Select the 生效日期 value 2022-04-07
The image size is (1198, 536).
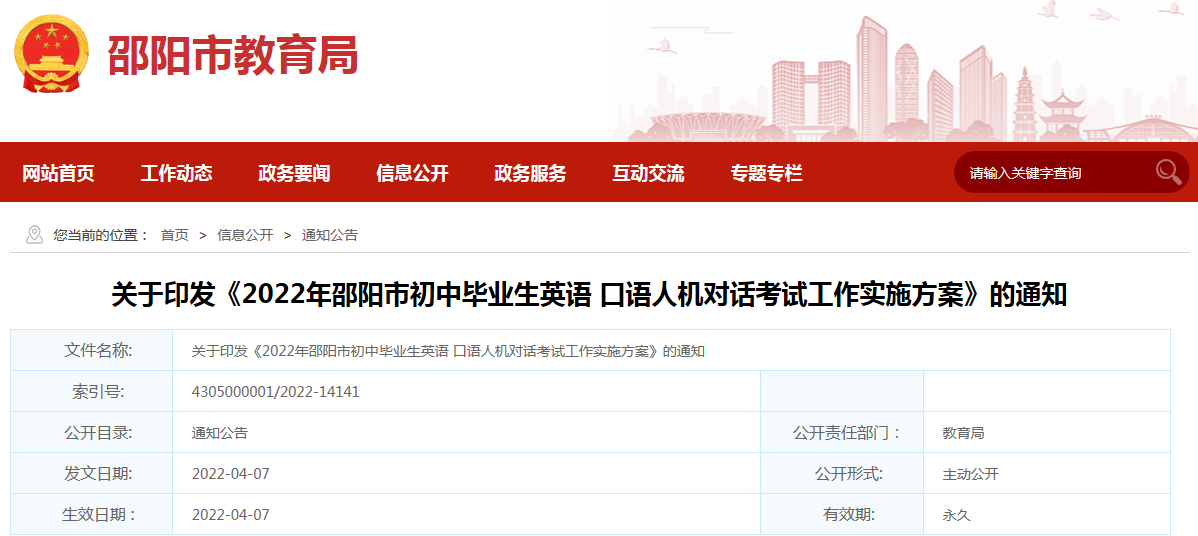click(231, 515)
